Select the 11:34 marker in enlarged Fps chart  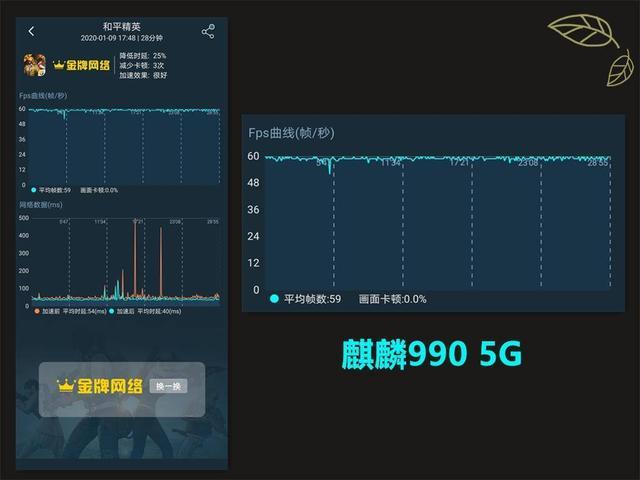391,163
